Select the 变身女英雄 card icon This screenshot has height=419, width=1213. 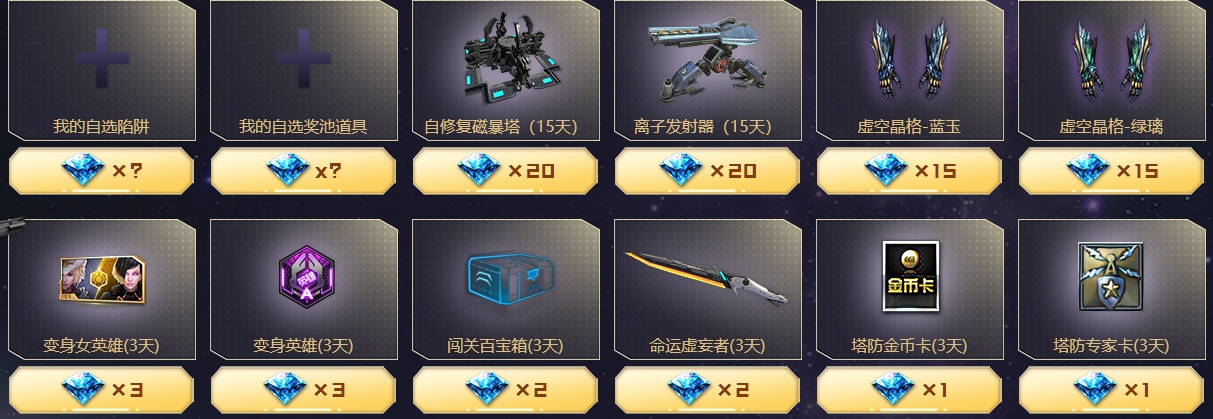101,278
